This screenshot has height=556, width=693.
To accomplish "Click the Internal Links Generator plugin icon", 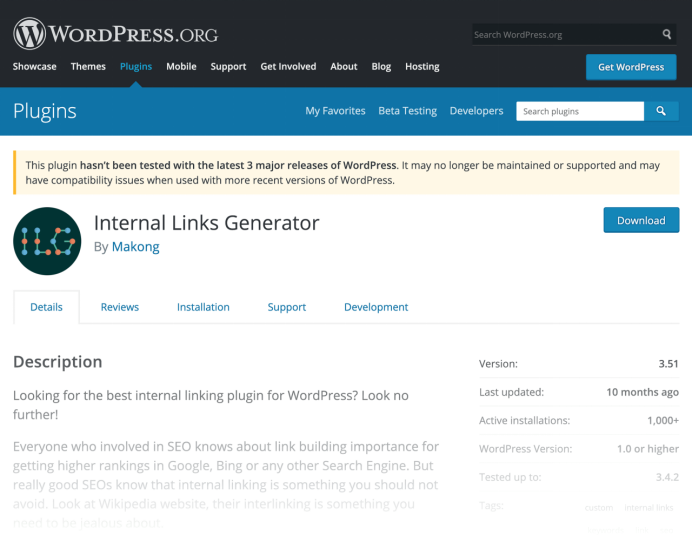I will click(47, 241).
